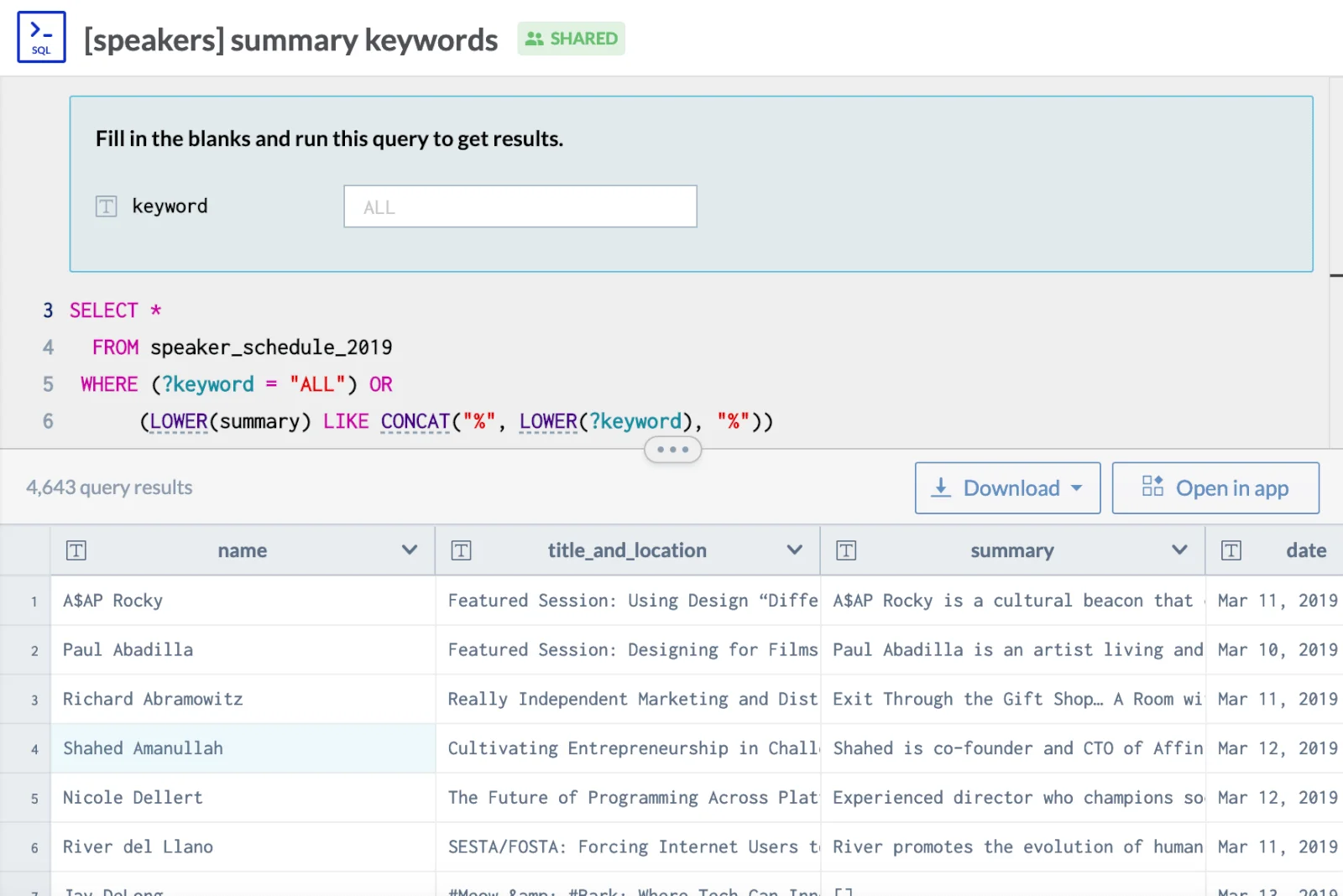Click row number 3 in results table
This screenshot has width=1343, height=896.
(x=34, y=700)
